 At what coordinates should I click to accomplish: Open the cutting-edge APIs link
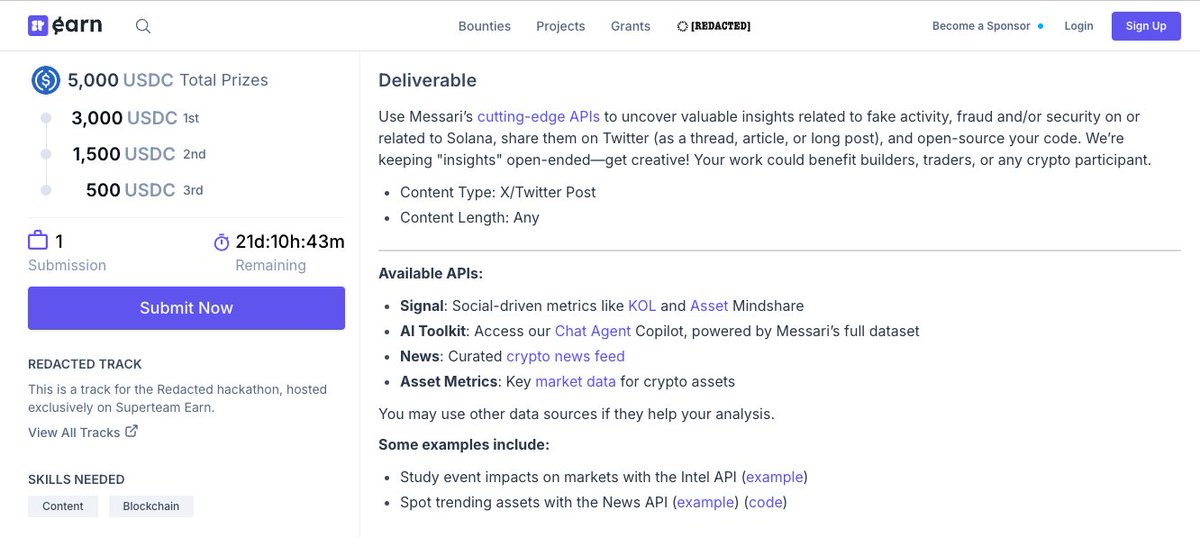[x=538, y=117]
